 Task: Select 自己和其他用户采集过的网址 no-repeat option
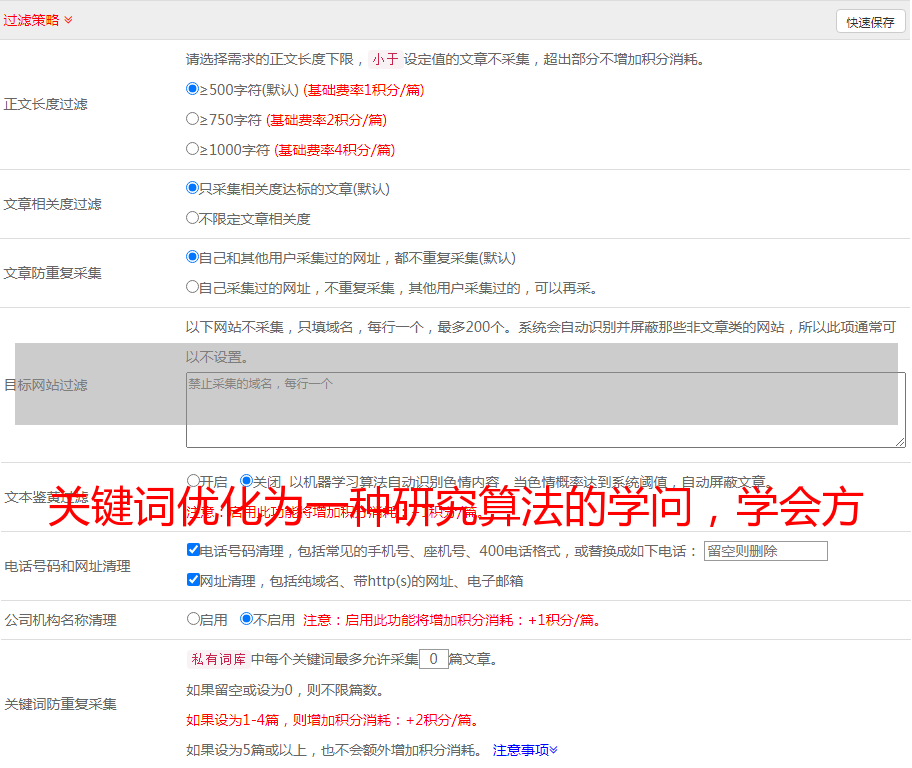point(193,257)
